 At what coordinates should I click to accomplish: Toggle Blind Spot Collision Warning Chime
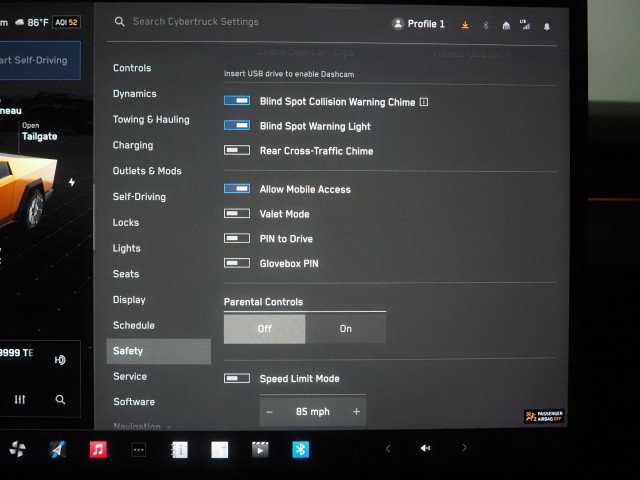[x=237, y=100]
